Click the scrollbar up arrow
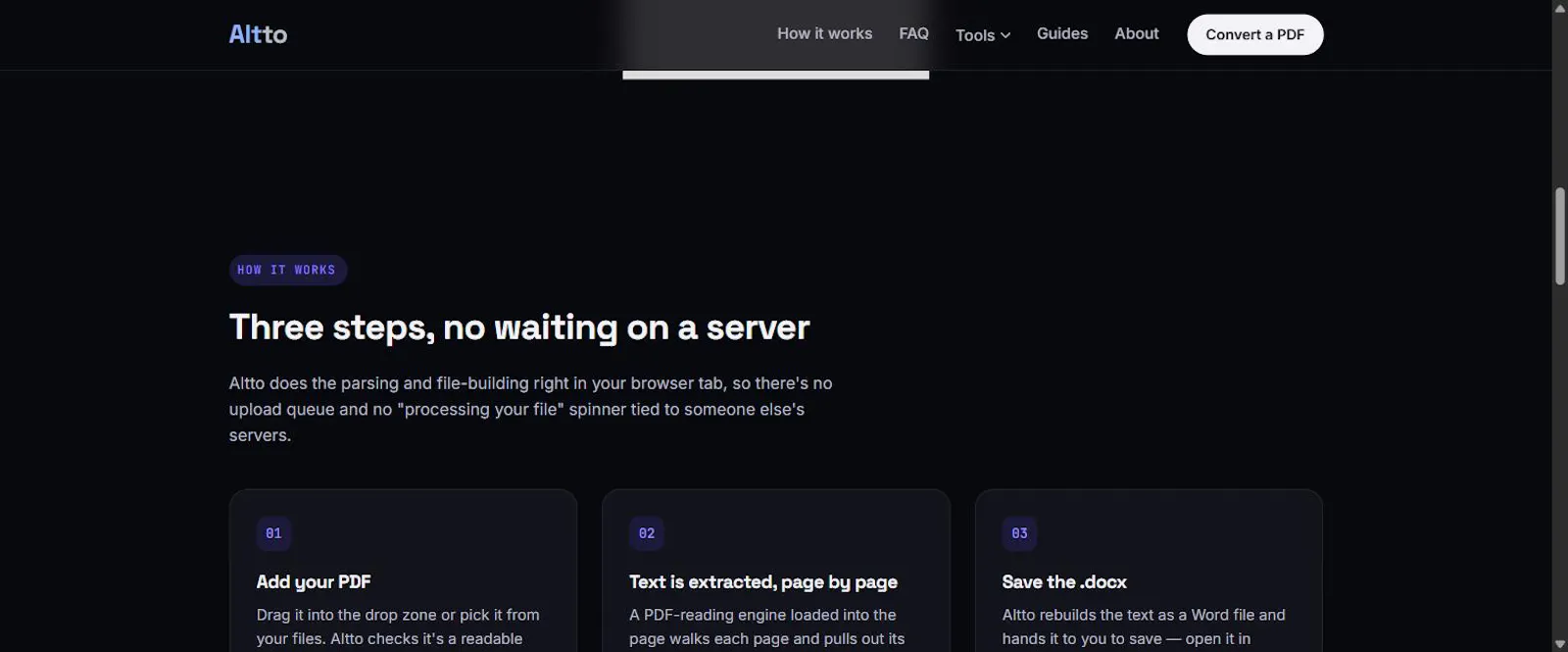Viewport: 1568px width, 652px height. point(1559,8)
